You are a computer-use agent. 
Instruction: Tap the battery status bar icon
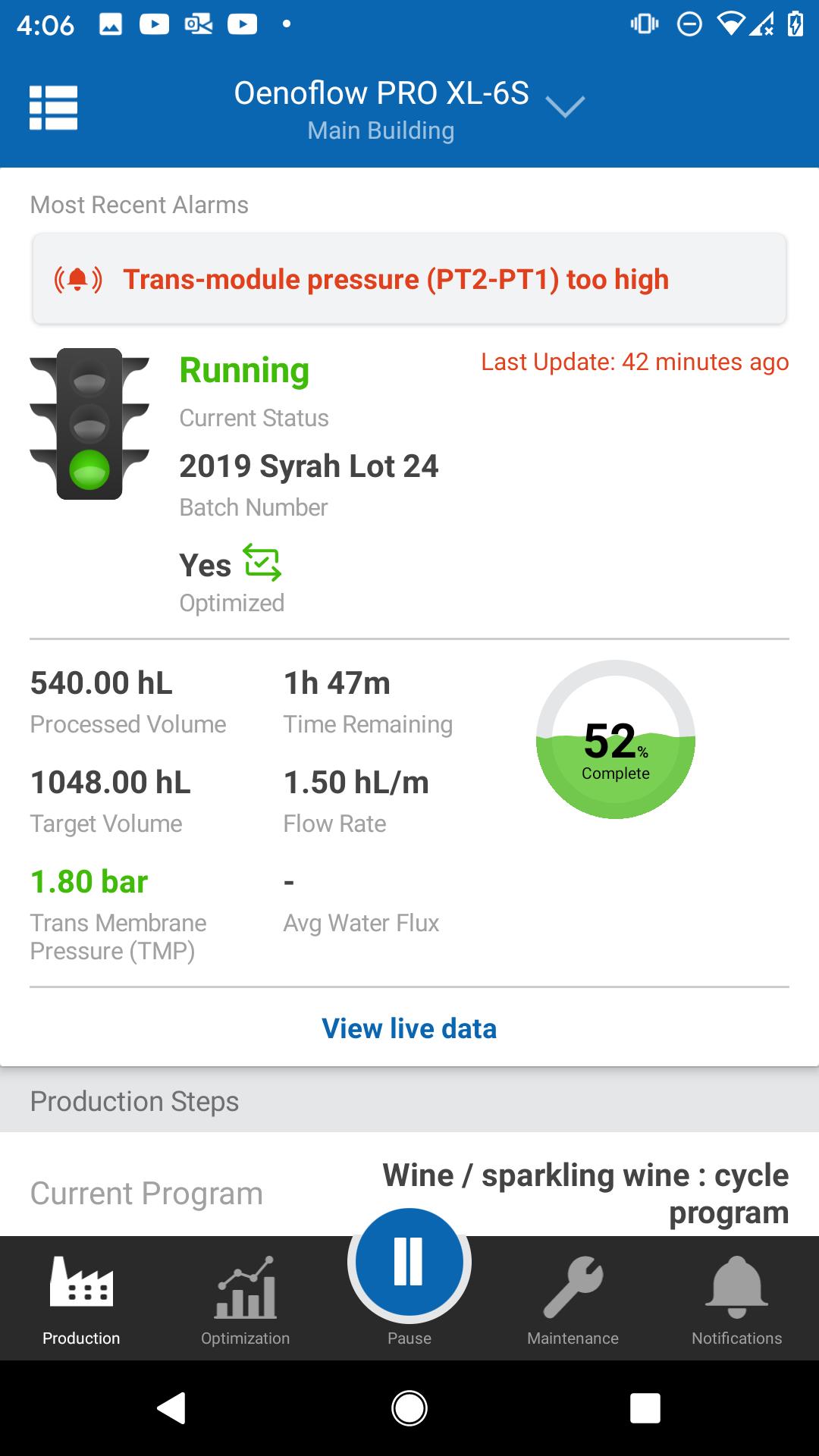[795, 24]
